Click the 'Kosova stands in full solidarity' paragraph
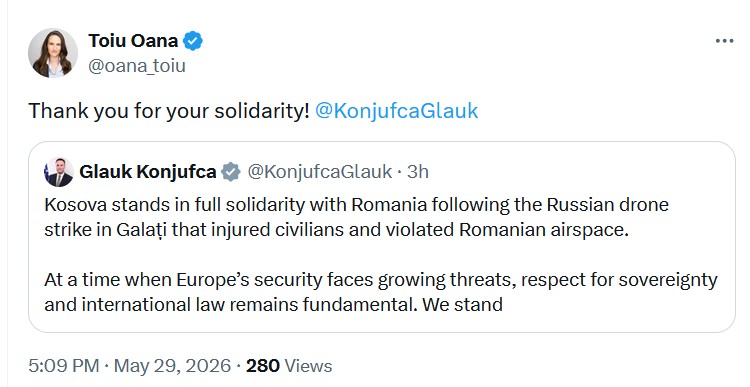 pos(356,217)
